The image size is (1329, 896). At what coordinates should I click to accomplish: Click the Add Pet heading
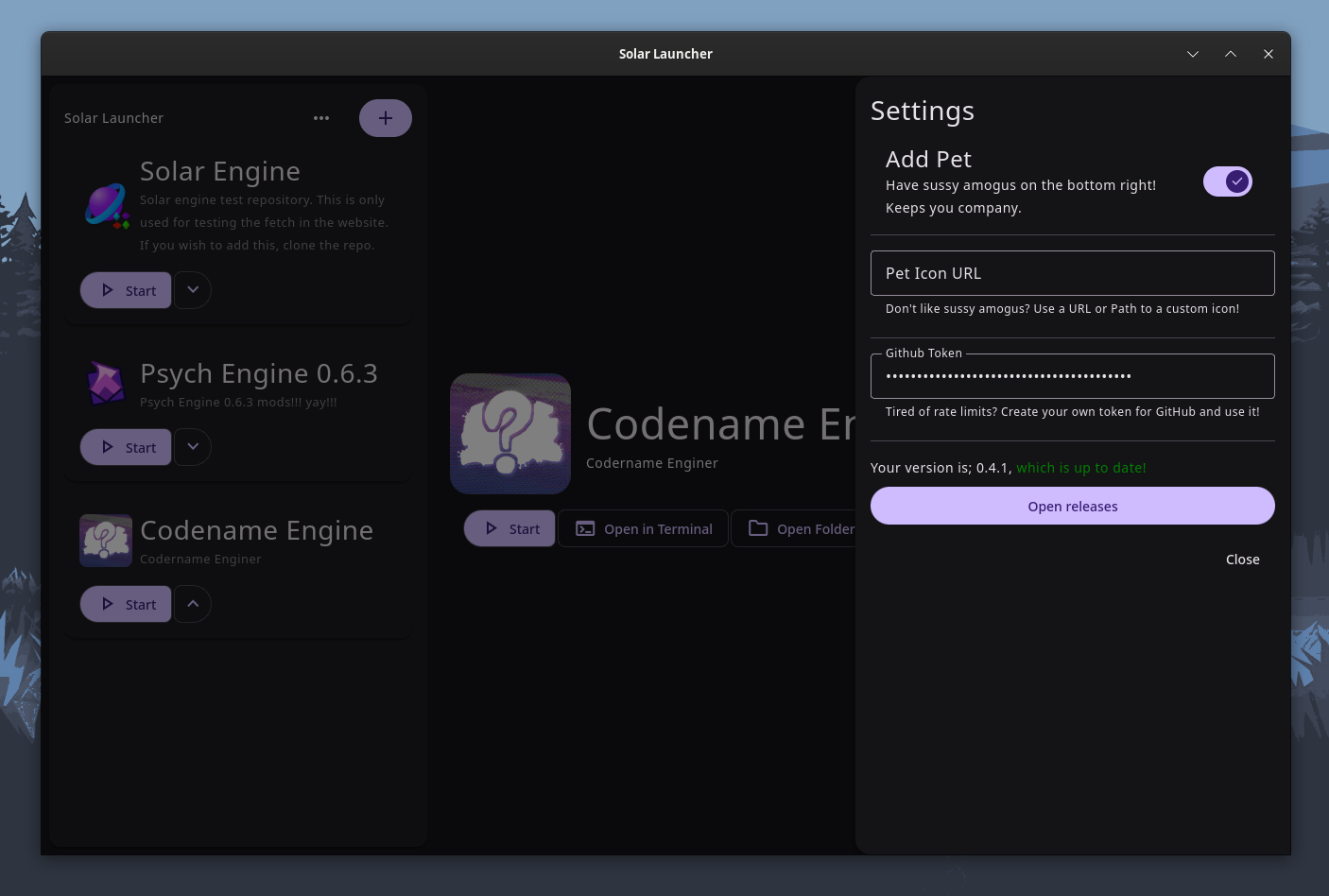pyautogui.click(x=928, y=159)
